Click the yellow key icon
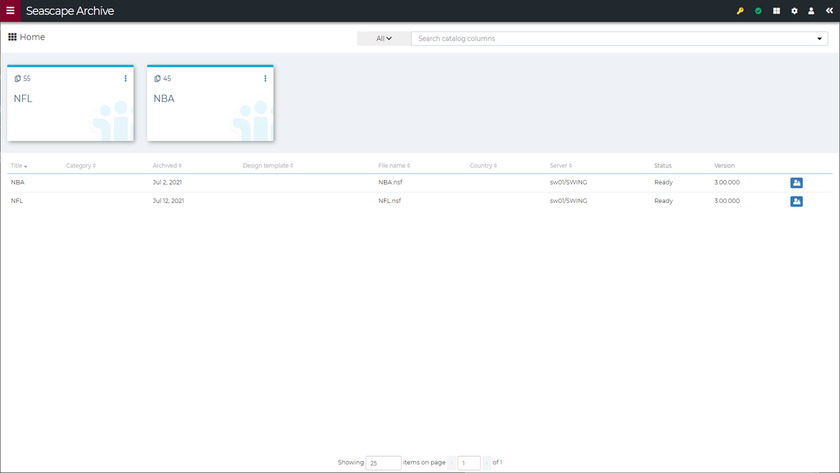 (x=740, y=11)
